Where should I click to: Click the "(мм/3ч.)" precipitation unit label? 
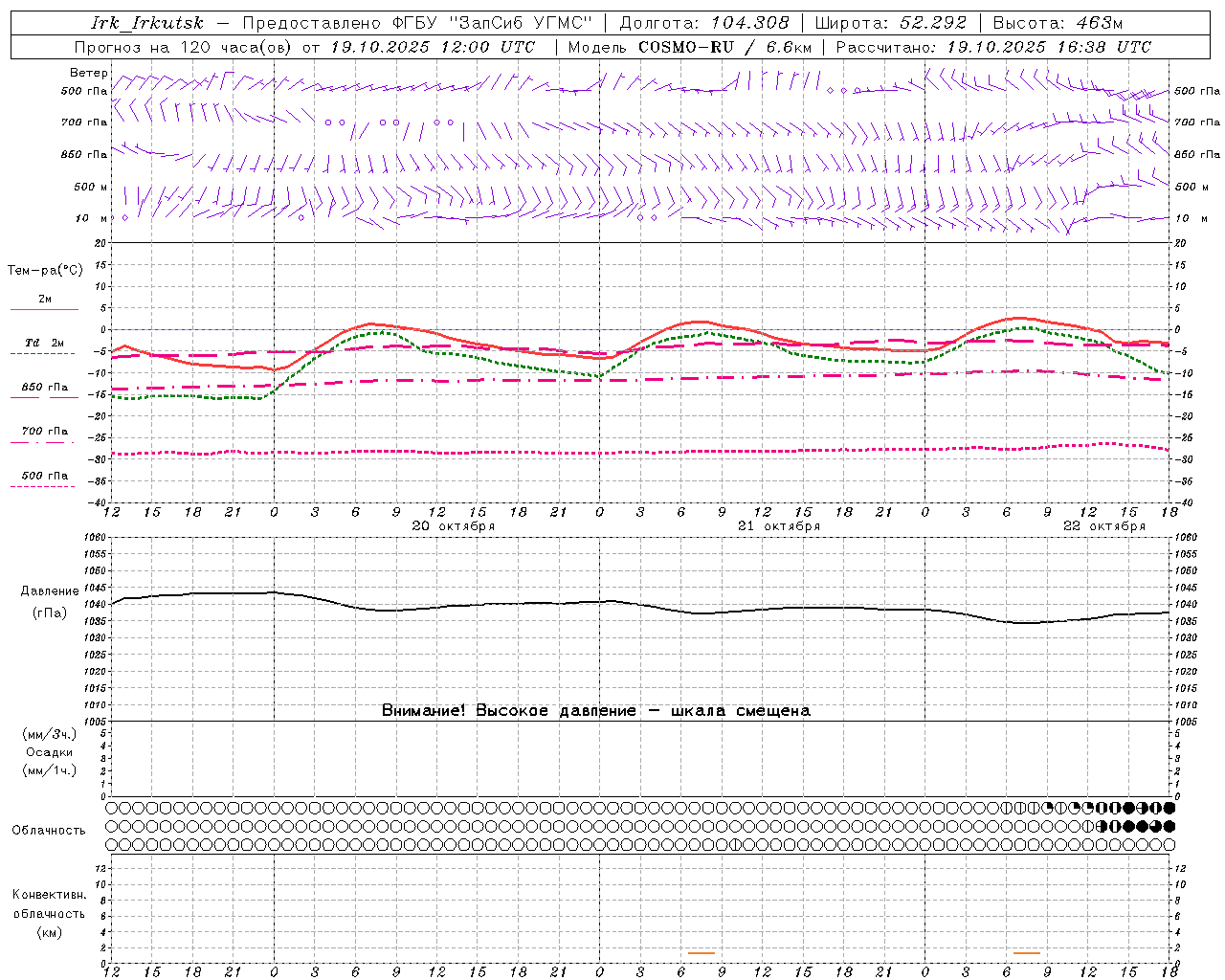point(49,735)
